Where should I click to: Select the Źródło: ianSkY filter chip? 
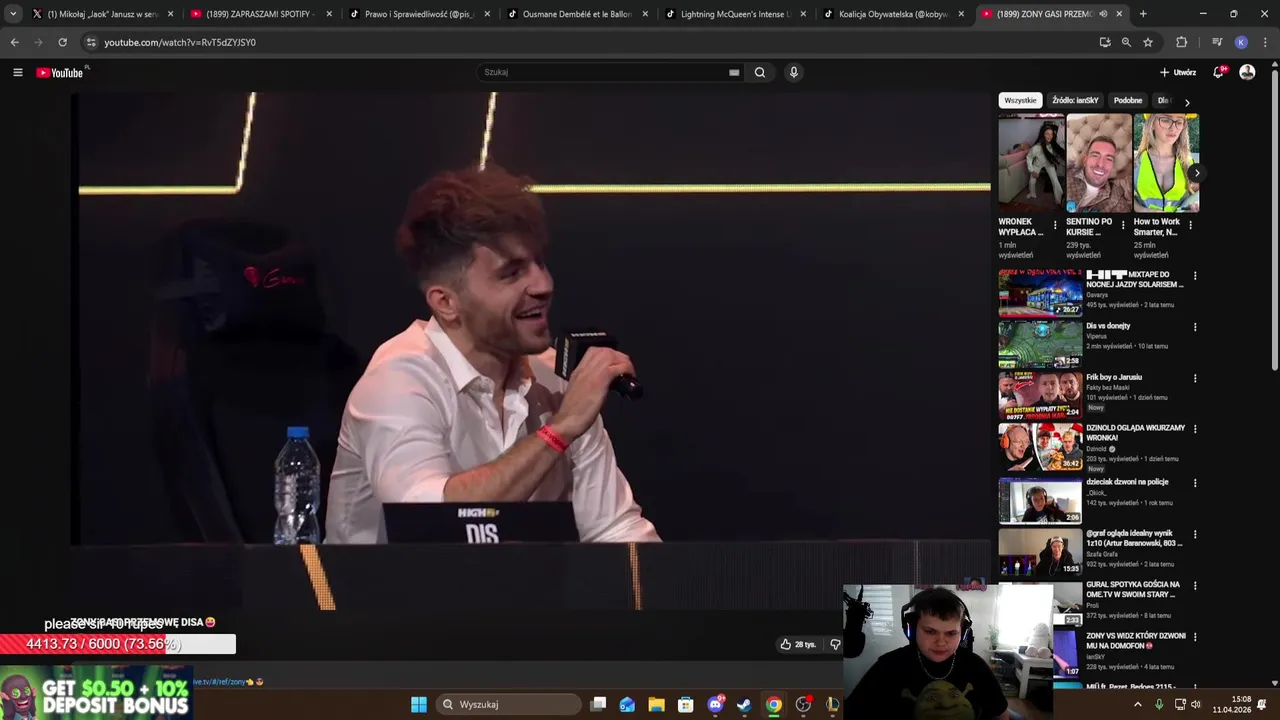(1075, 100)
